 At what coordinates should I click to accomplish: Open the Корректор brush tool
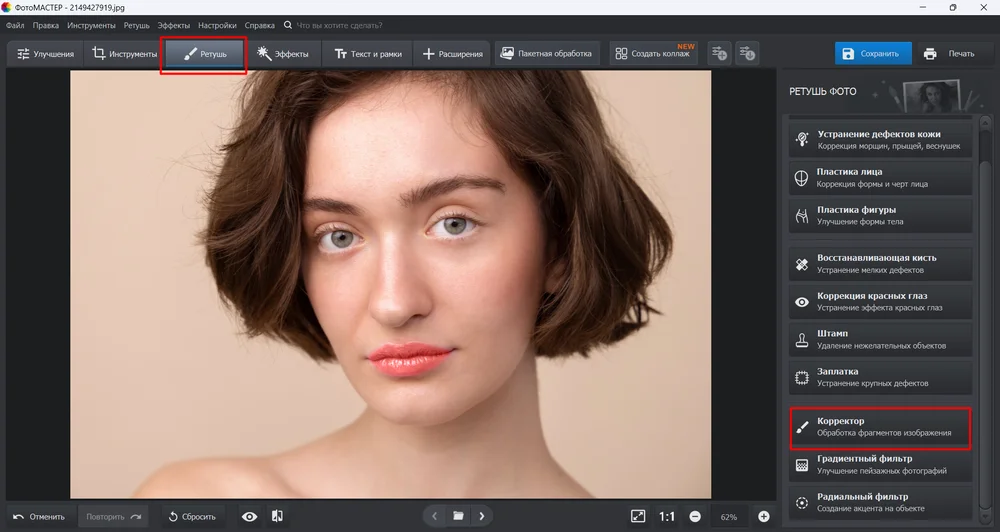880,427
